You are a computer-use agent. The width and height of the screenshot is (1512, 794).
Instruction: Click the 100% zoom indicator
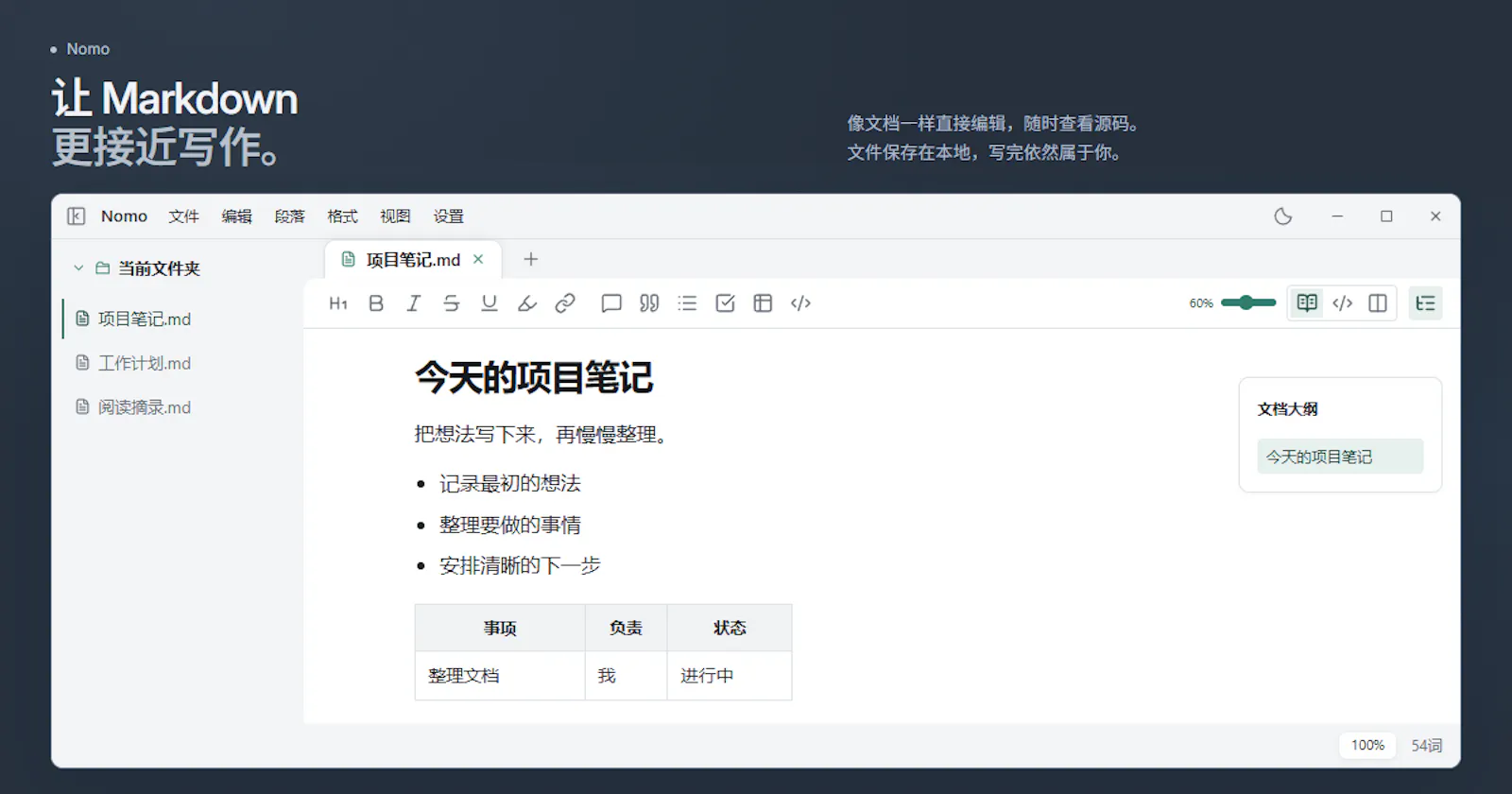coord(1367,746)
